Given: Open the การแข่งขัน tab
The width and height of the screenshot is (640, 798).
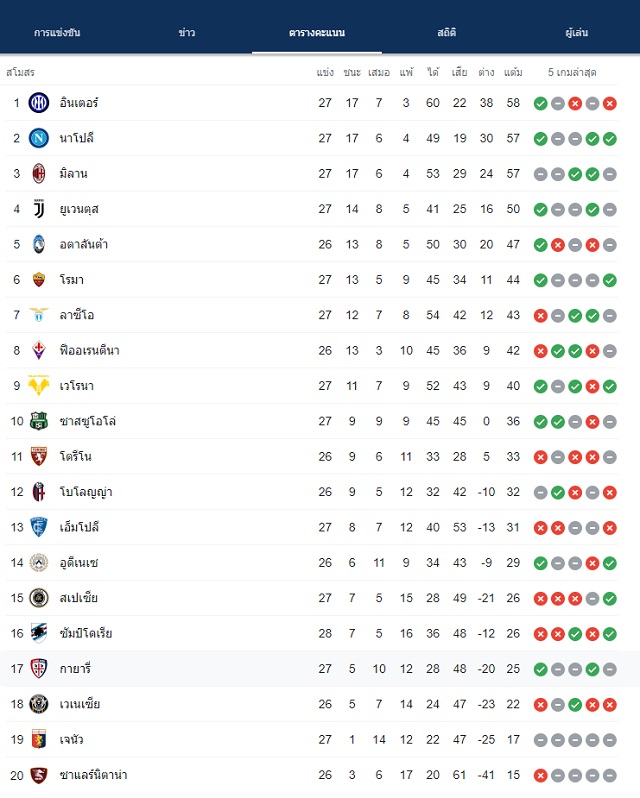Looking at the screenshot, I should pos(57,33).
